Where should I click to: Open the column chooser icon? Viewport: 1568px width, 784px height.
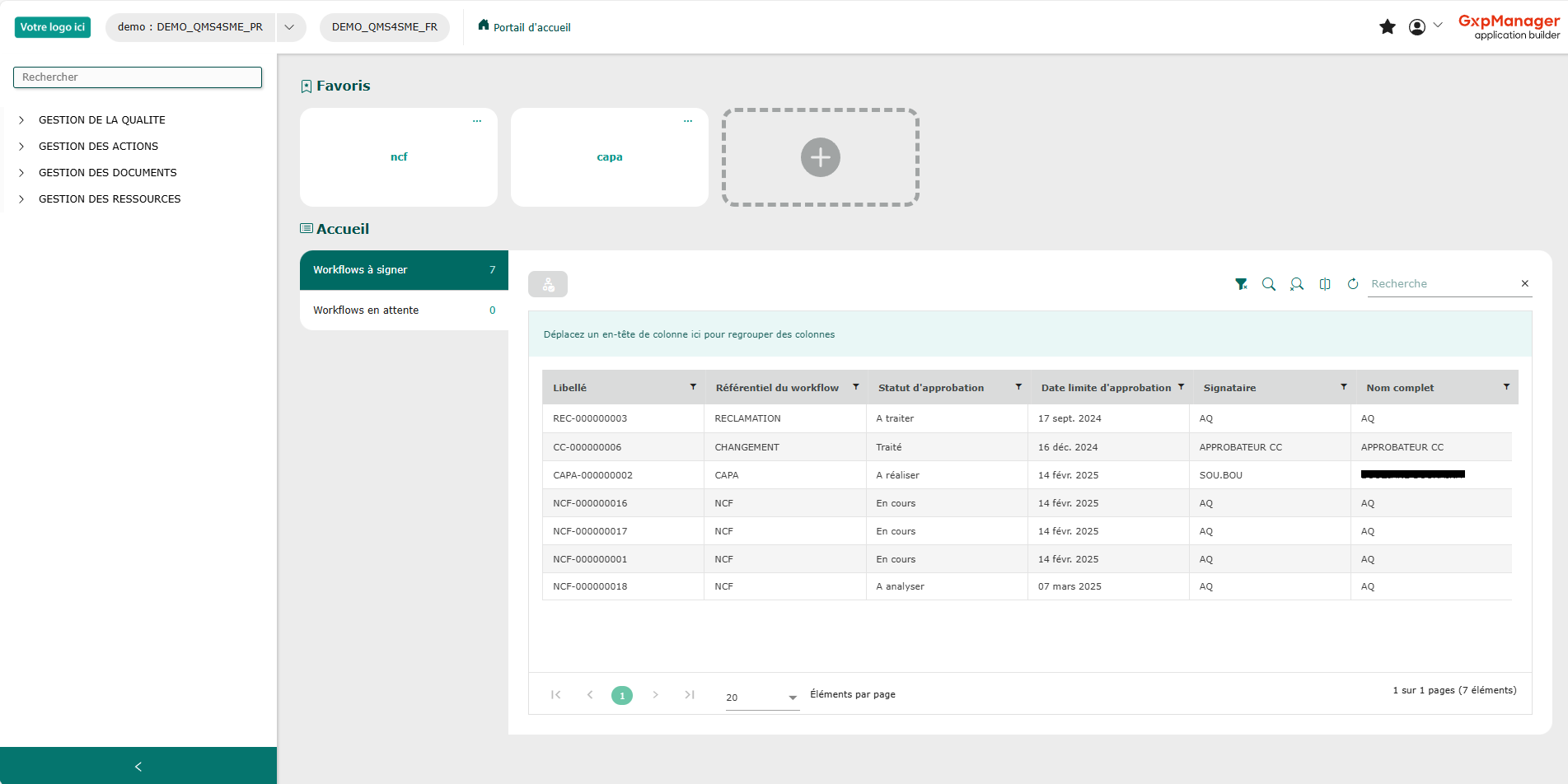1325,284
